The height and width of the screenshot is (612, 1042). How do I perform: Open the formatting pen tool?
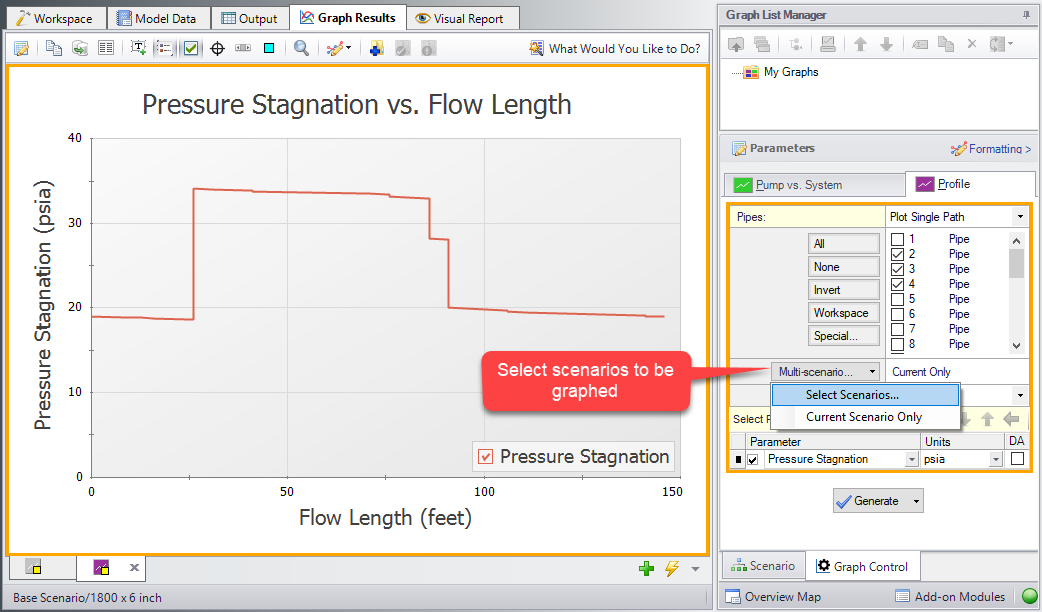336,47
